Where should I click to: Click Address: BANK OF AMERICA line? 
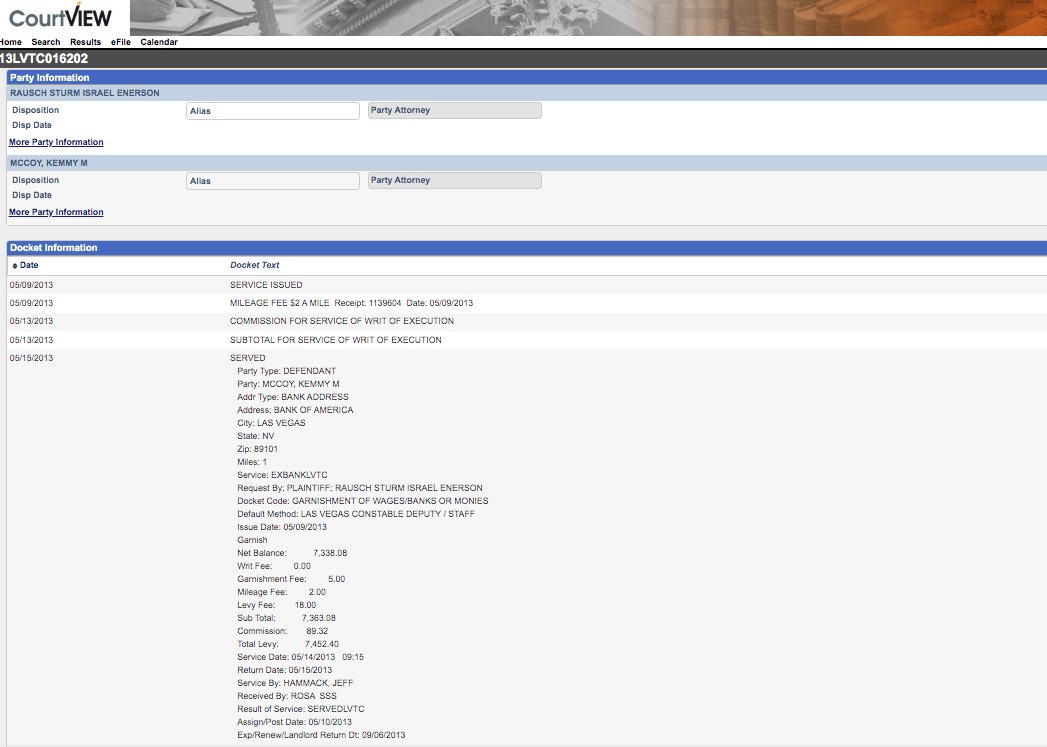pos(295,410)
